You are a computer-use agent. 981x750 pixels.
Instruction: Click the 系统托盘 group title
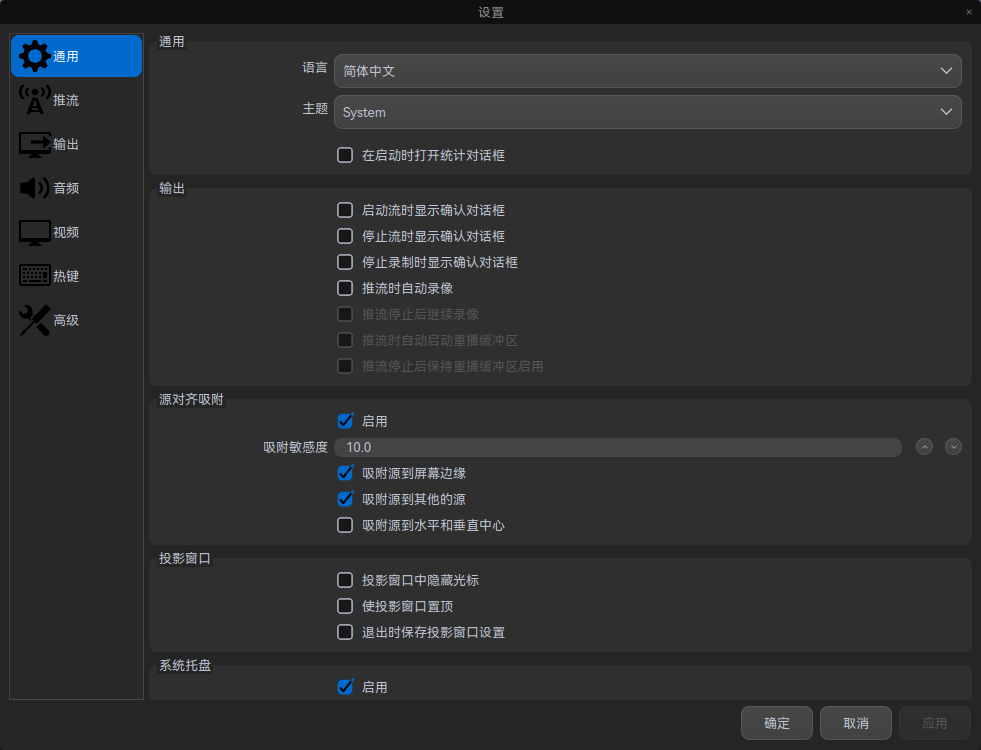[x=185, y=665]
